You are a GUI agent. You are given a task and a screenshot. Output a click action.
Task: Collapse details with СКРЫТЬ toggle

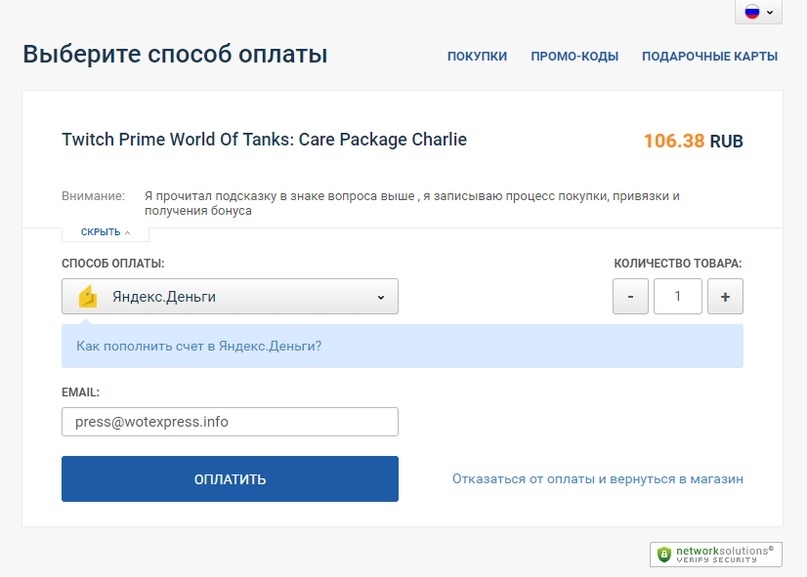105,232
